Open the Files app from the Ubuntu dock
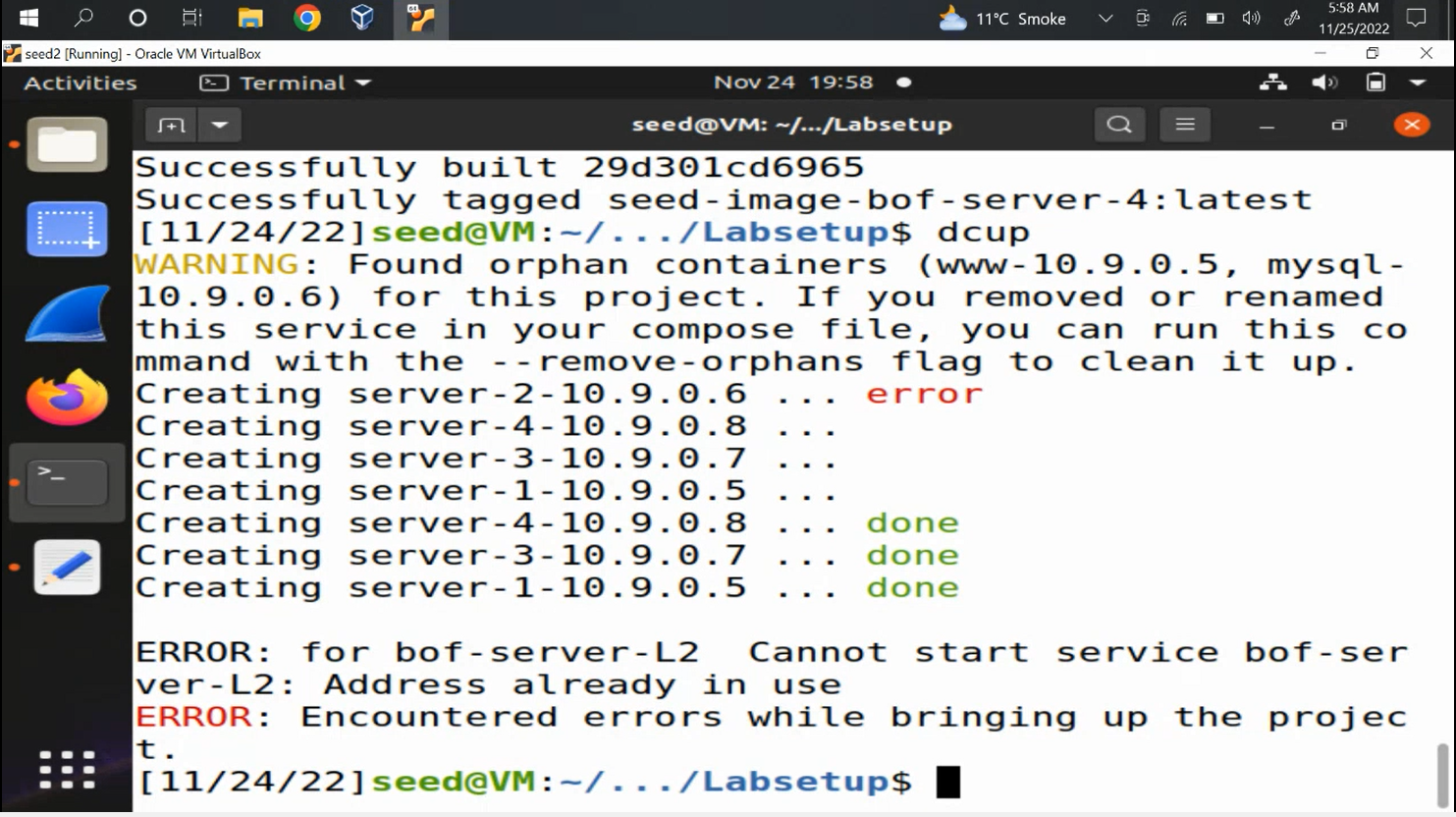Viewport: 1456px width, 817px height. 66,144
